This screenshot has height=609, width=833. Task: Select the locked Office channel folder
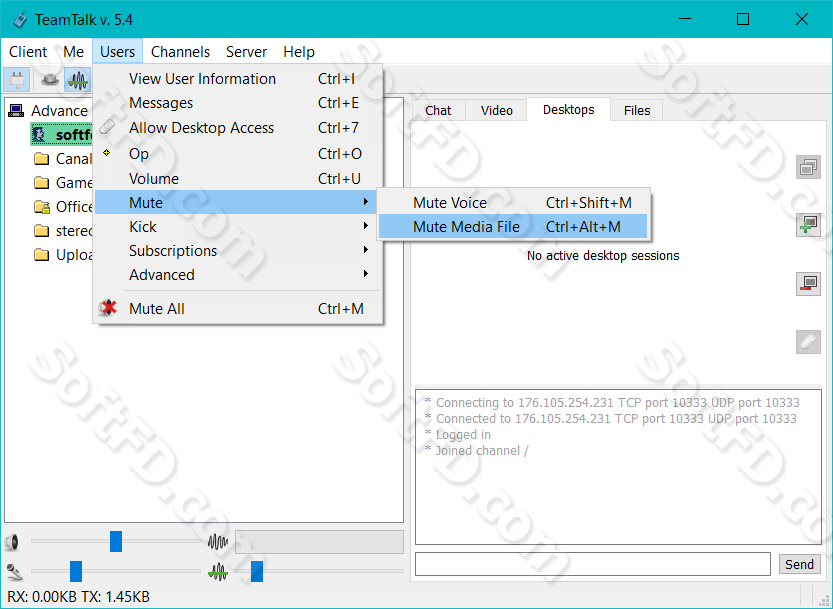point(63,207)
